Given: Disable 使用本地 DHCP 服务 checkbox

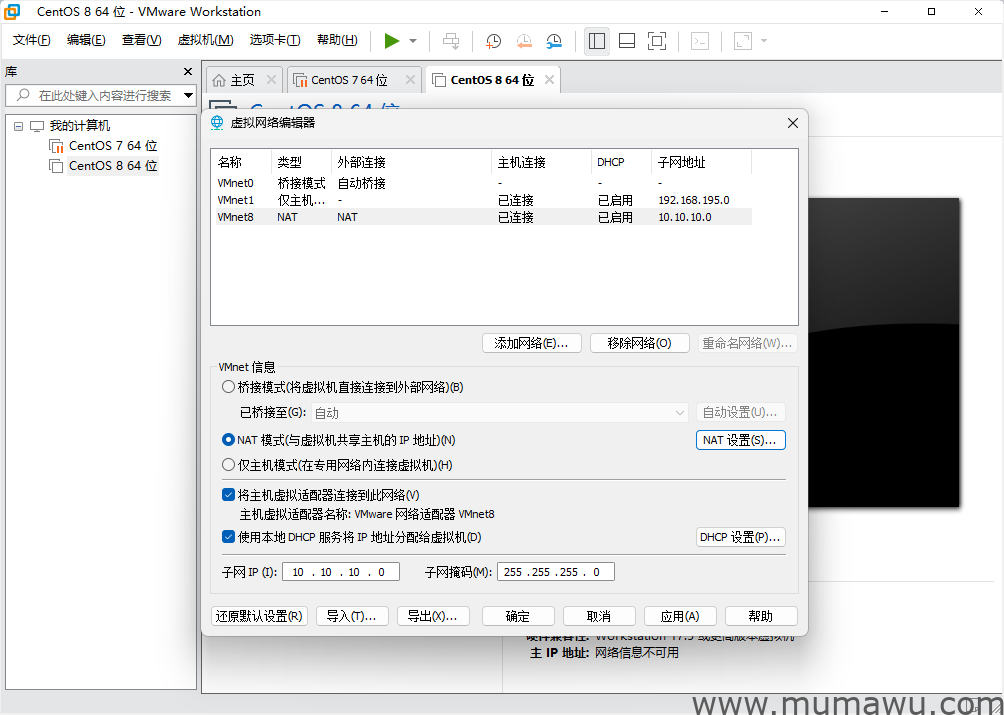Looking at the screenshot, I should click(228, 537).
